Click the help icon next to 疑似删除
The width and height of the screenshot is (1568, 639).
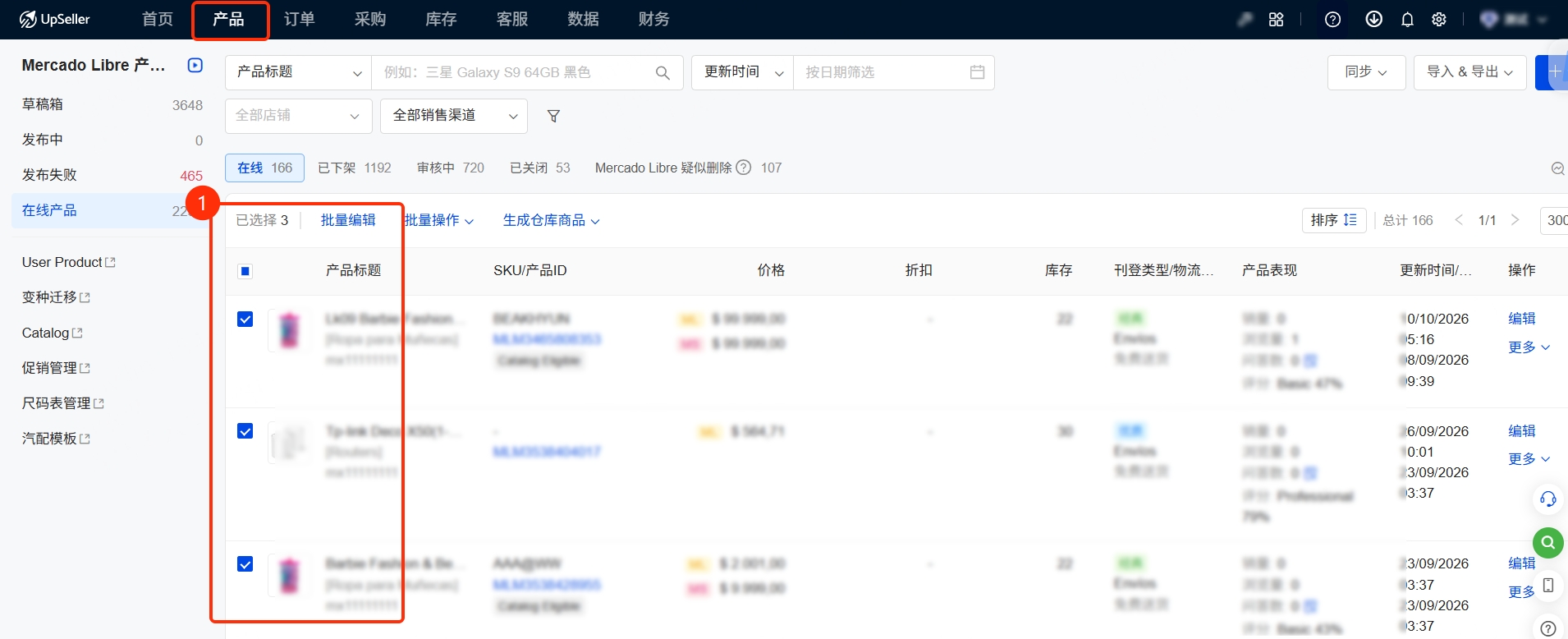coord(744,168)
